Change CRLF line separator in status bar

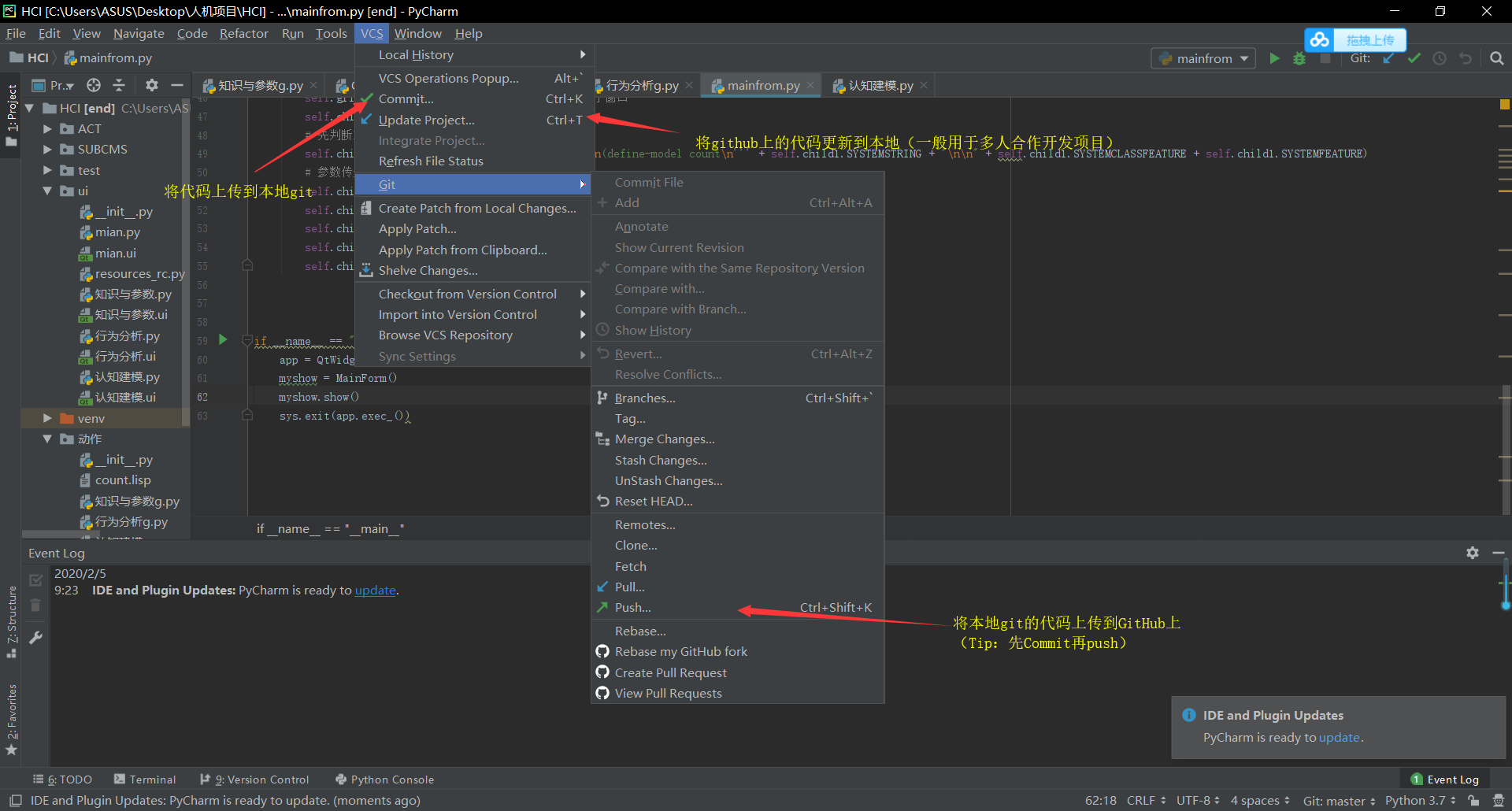point(1146,801)
